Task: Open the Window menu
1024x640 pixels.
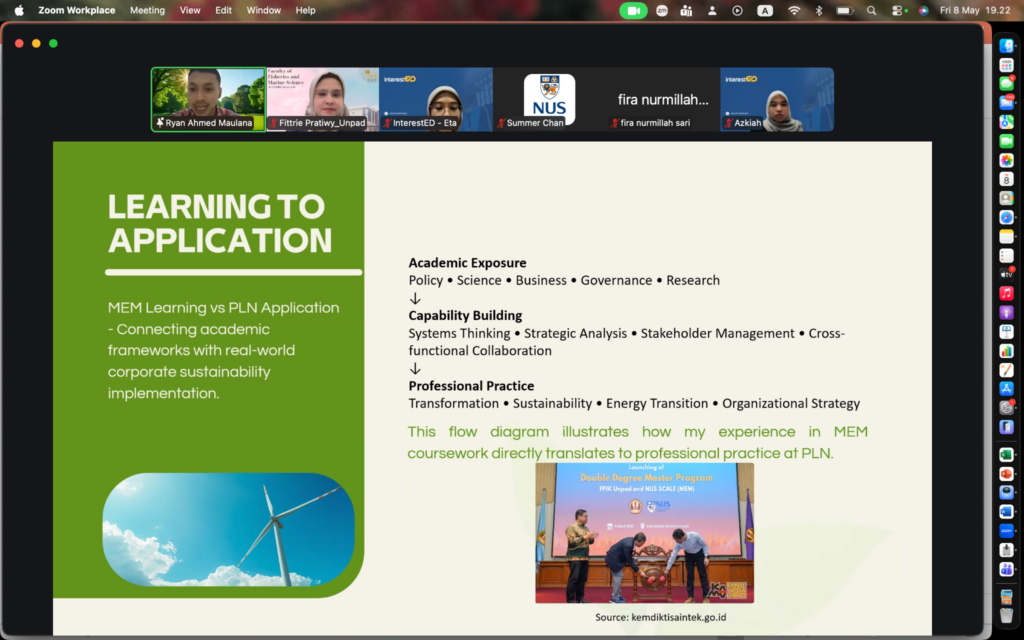Action: pyautogui.click(x=263, y=10)
